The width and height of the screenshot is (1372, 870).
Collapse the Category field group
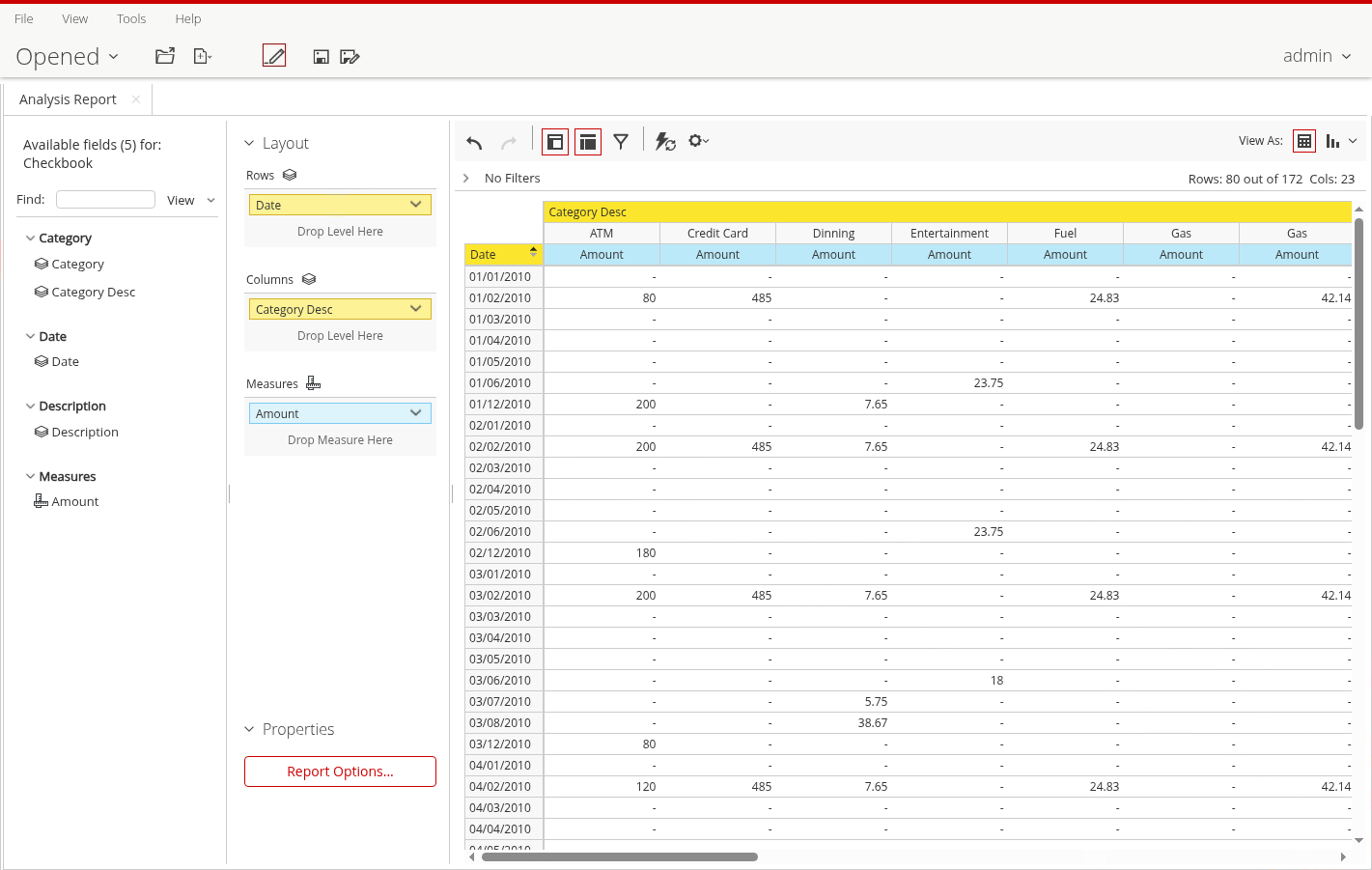(30, 239)
